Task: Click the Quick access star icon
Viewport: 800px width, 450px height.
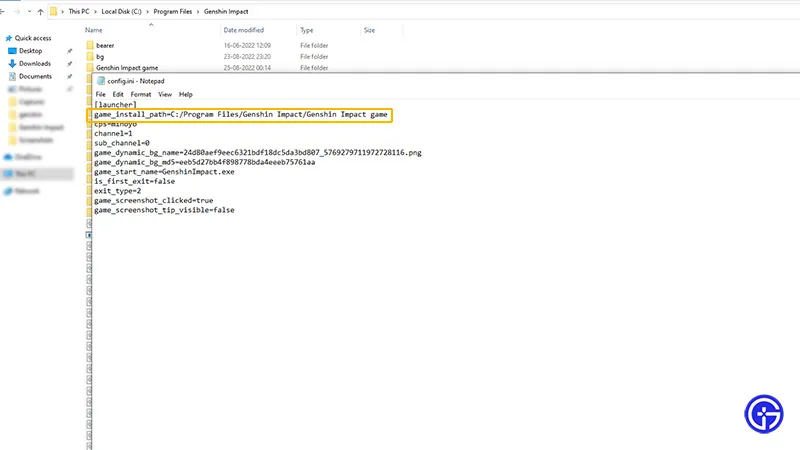Action: (8, 38)
